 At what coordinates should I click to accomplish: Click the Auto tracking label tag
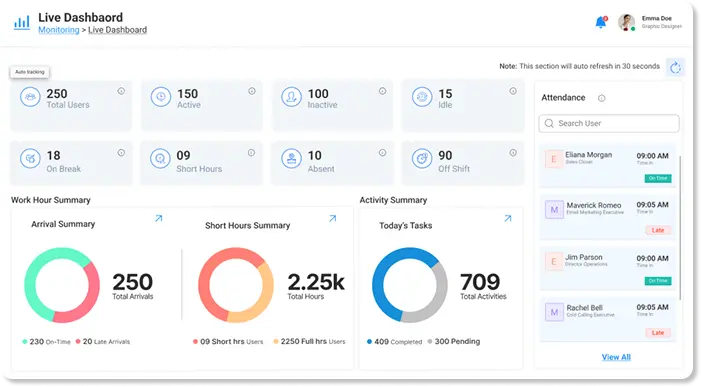[x=30, y=72]
